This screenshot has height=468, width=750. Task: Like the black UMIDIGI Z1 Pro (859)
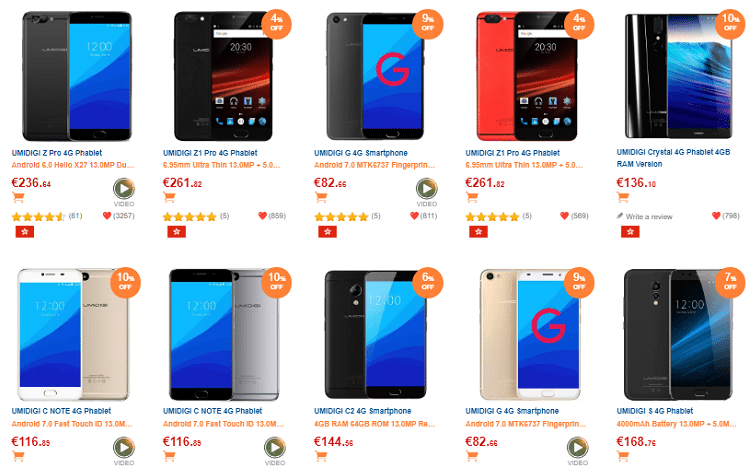tap(262, 216)
